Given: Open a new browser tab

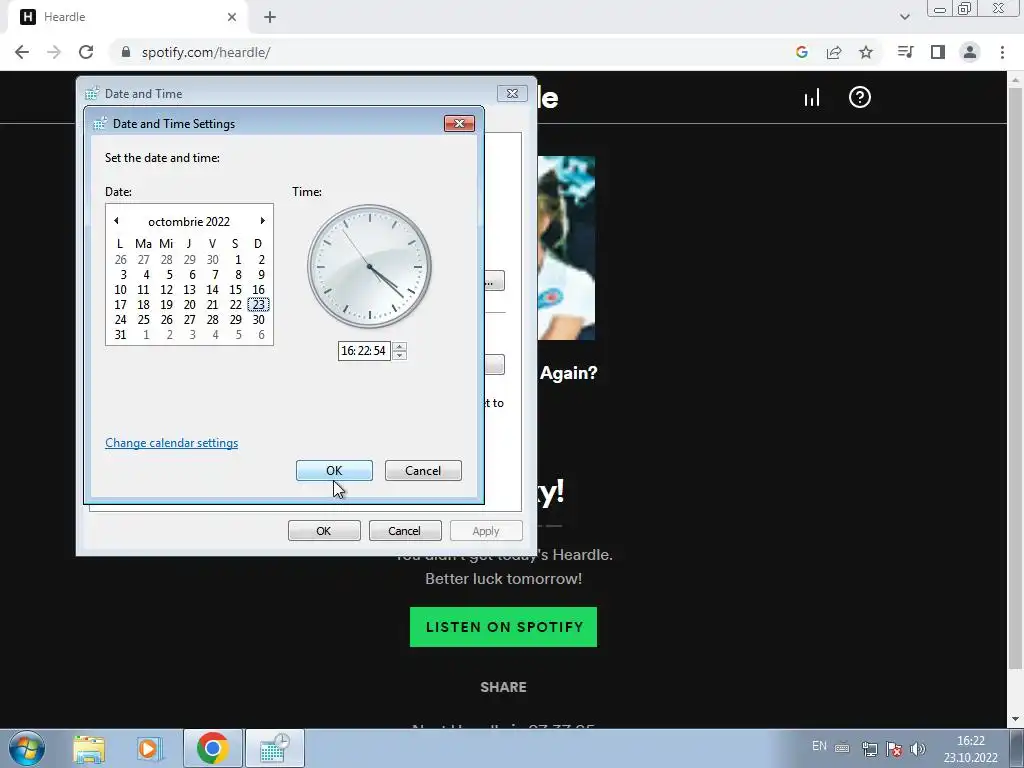Looking at the screenshot, I should tap(270, 17).
